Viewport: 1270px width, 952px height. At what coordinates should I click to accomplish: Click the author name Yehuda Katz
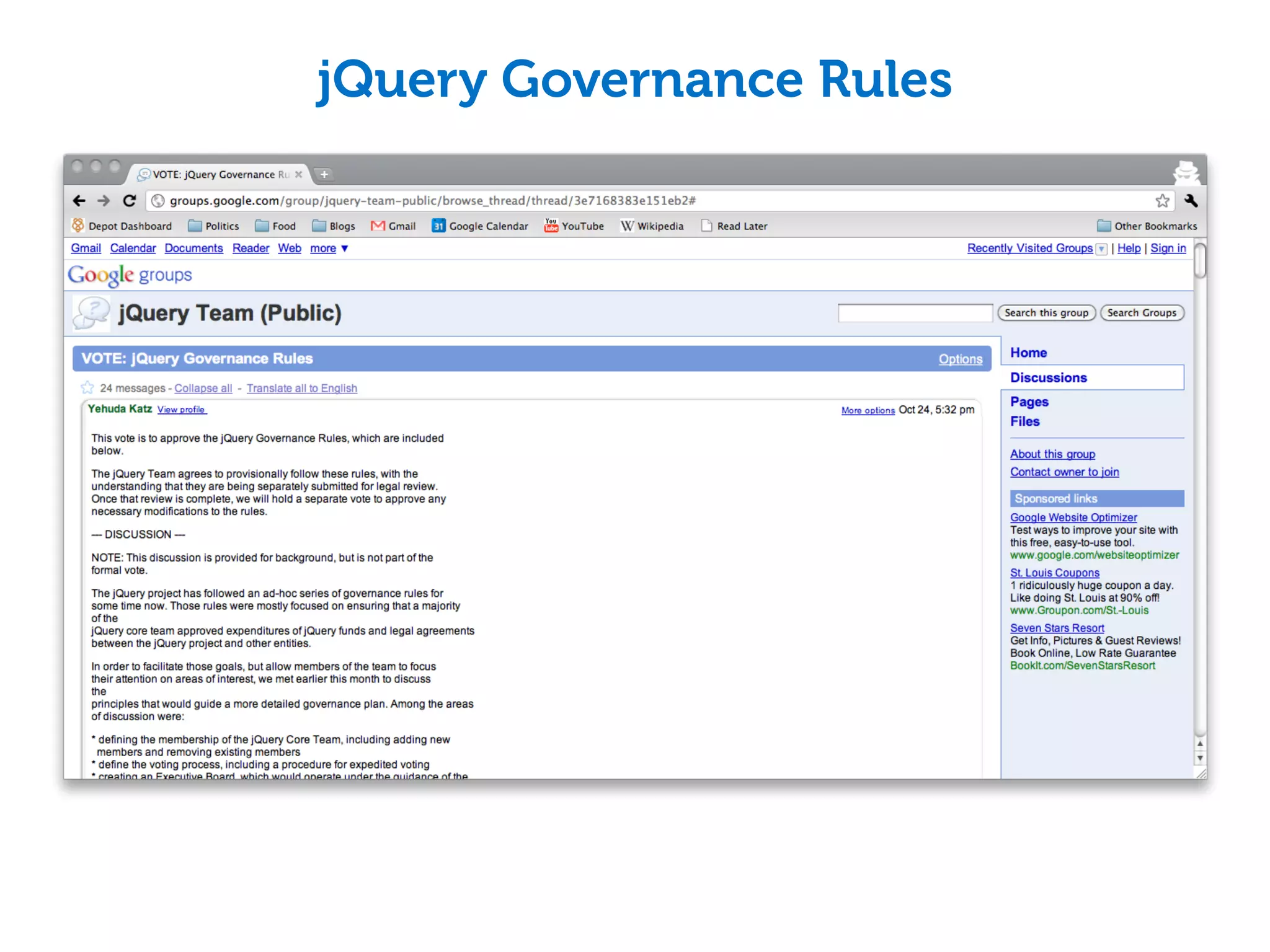tap(120, 409)
